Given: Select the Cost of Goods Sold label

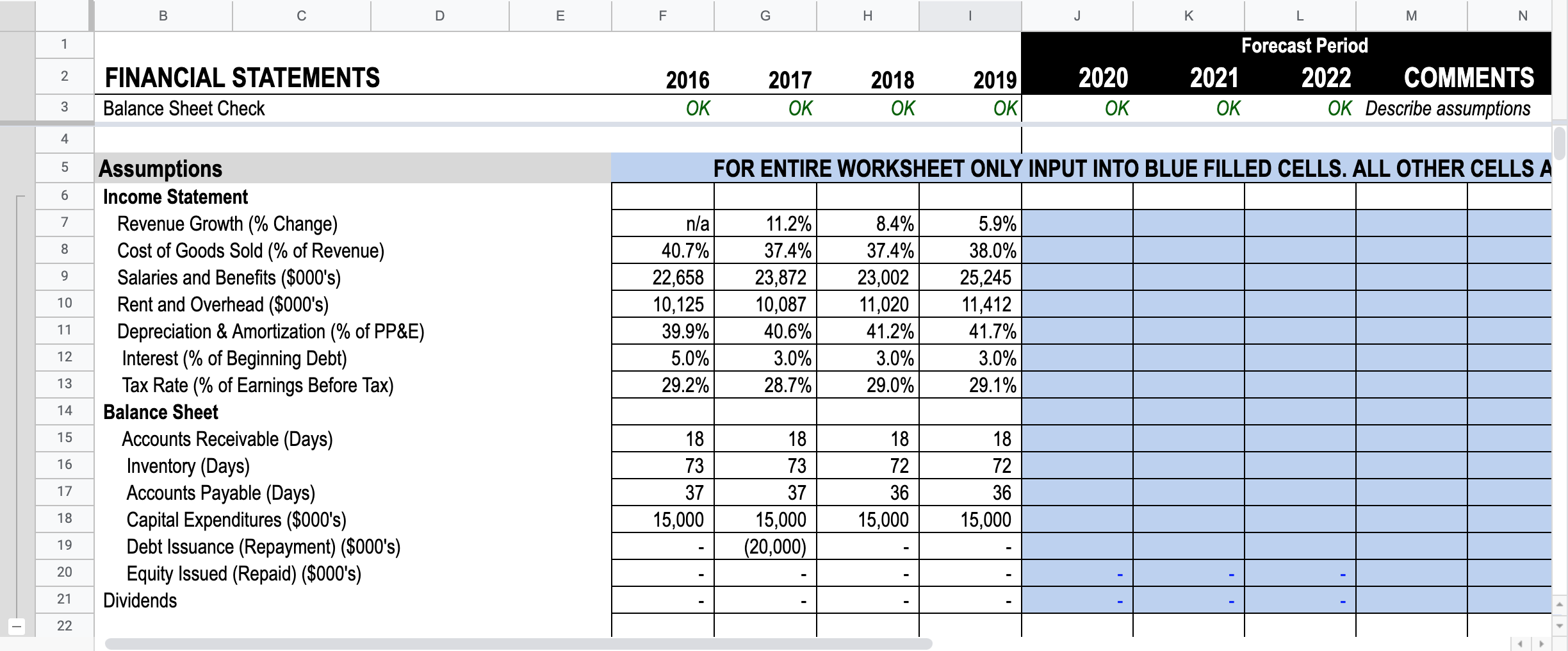Looking at the screenshot, I should [x=250, y=251].
